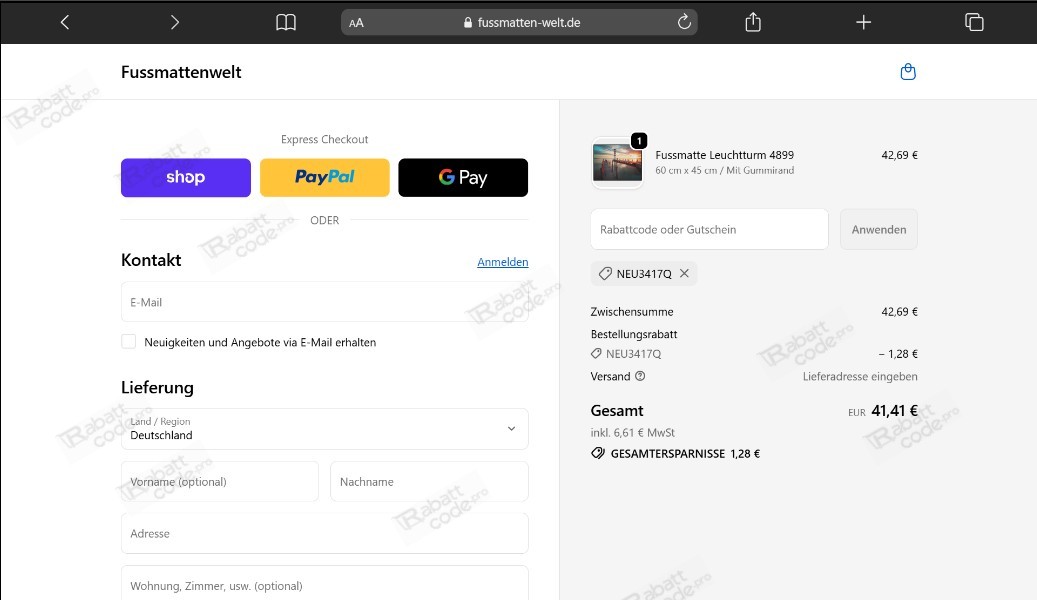Open a new browser tab
This screenshot has width=1037, height=600.
863,21
